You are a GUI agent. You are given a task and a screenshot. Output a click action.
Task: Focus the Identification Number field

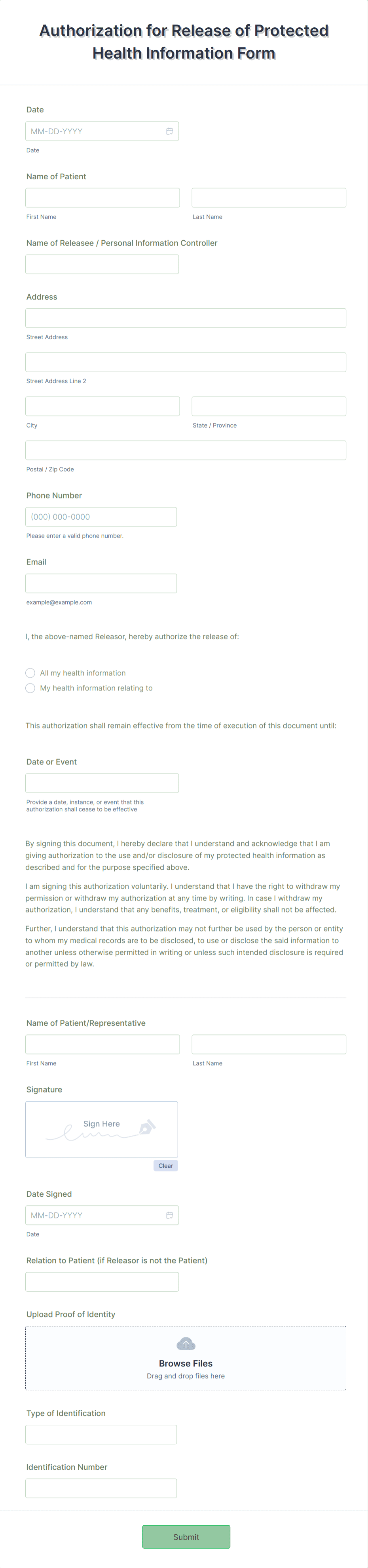[101, 1488]
